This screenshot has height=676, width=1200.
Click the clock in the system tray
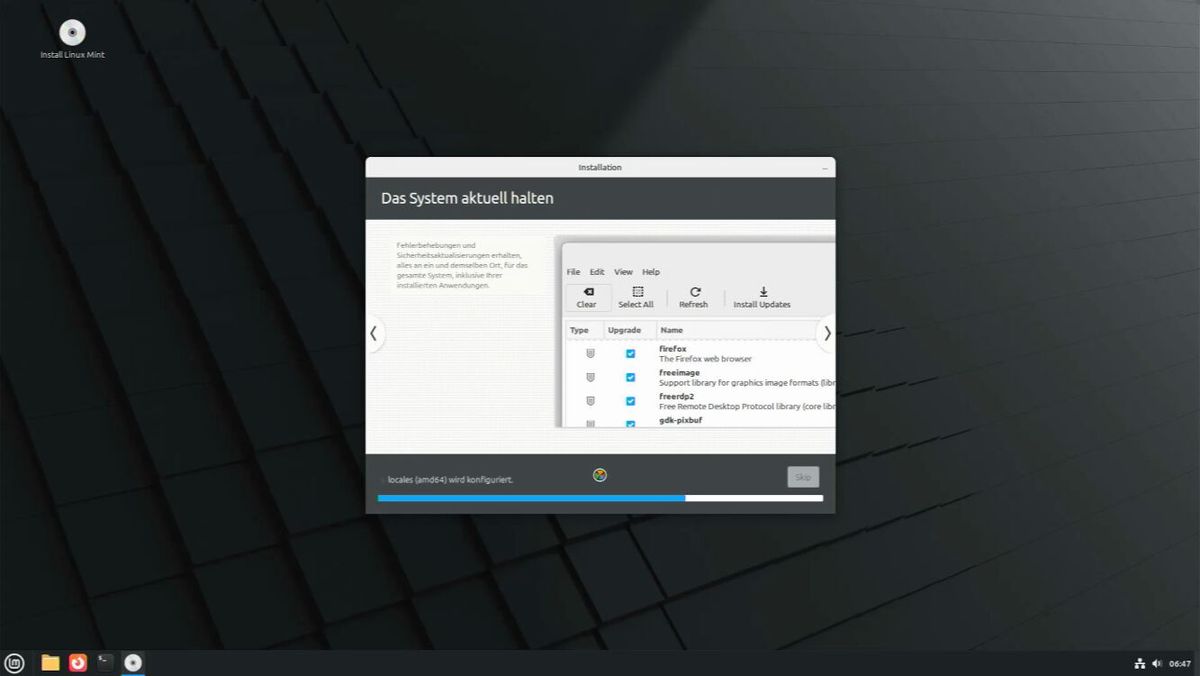(1180, 663)
